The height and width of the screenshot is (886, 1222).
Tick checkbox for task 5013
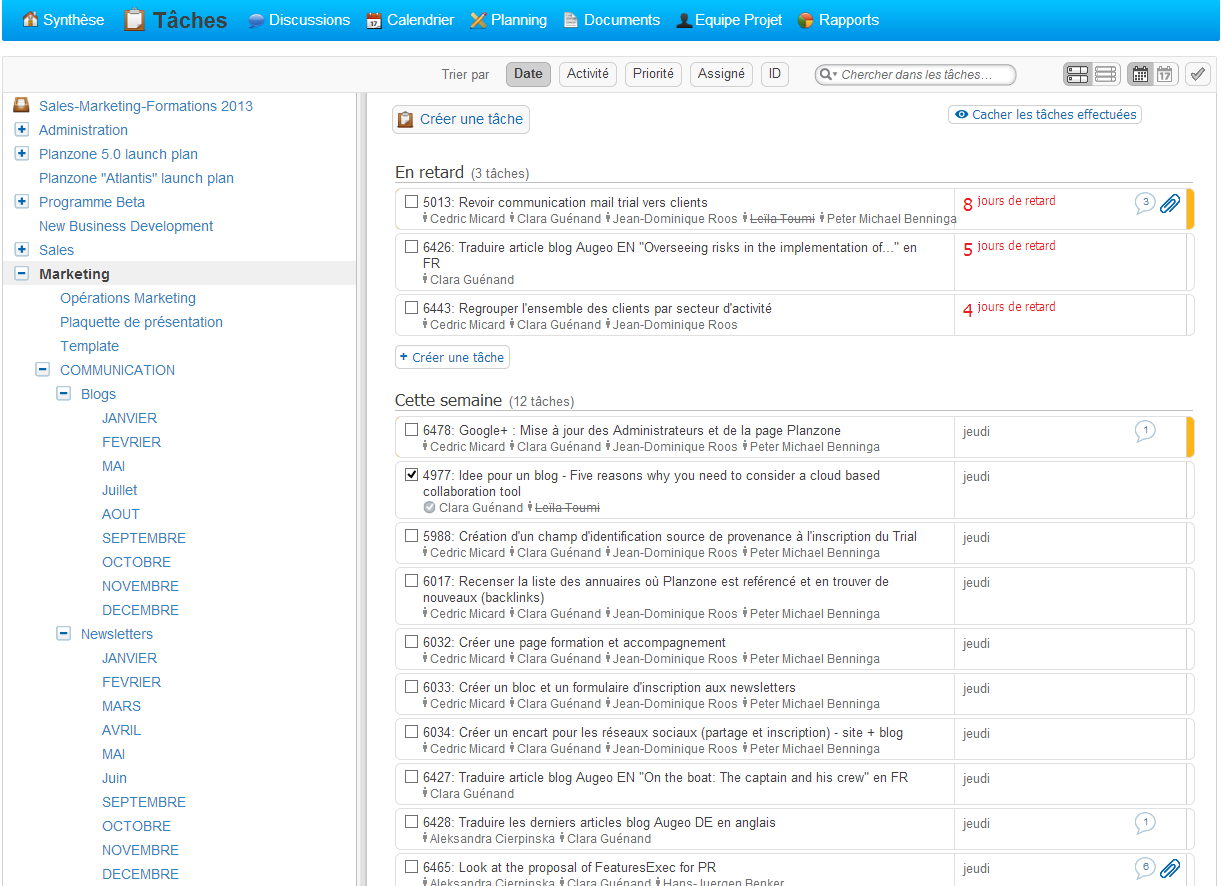pyautogui.click(x=411, y=201)
